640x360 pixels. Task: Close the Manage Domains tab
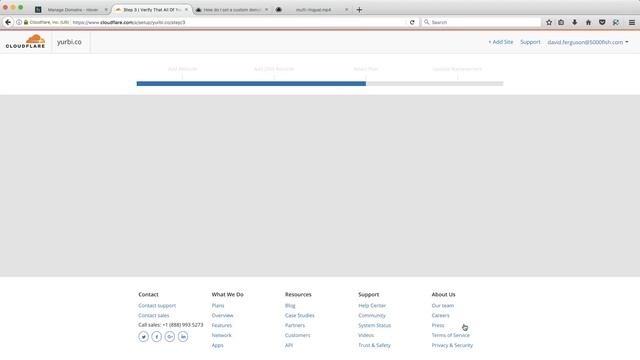(106, 9)
